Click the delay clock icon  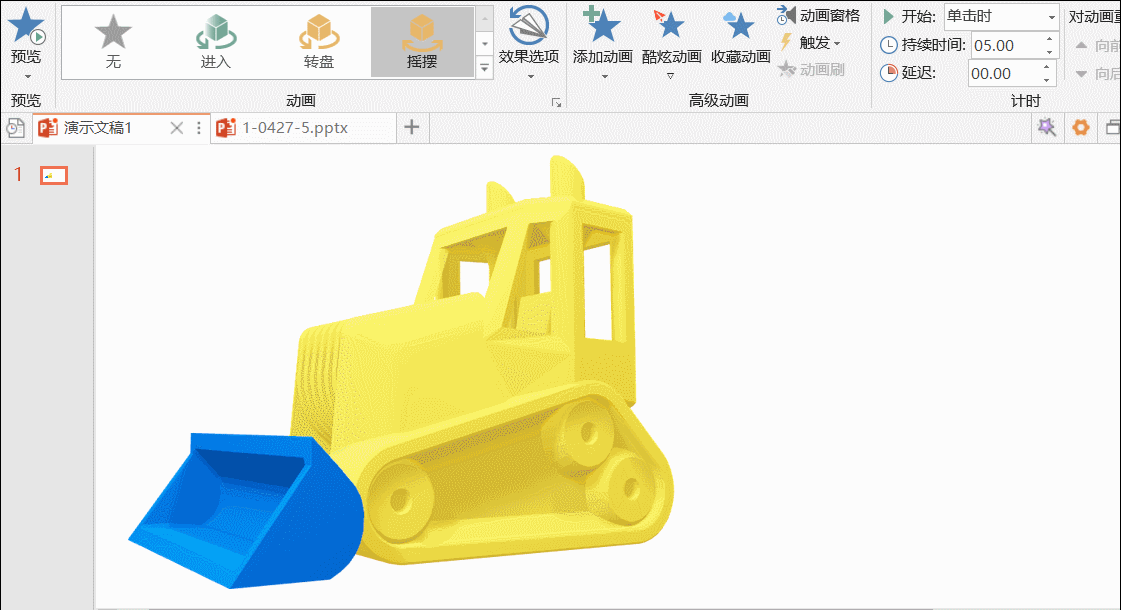click(x=889, y=73)
